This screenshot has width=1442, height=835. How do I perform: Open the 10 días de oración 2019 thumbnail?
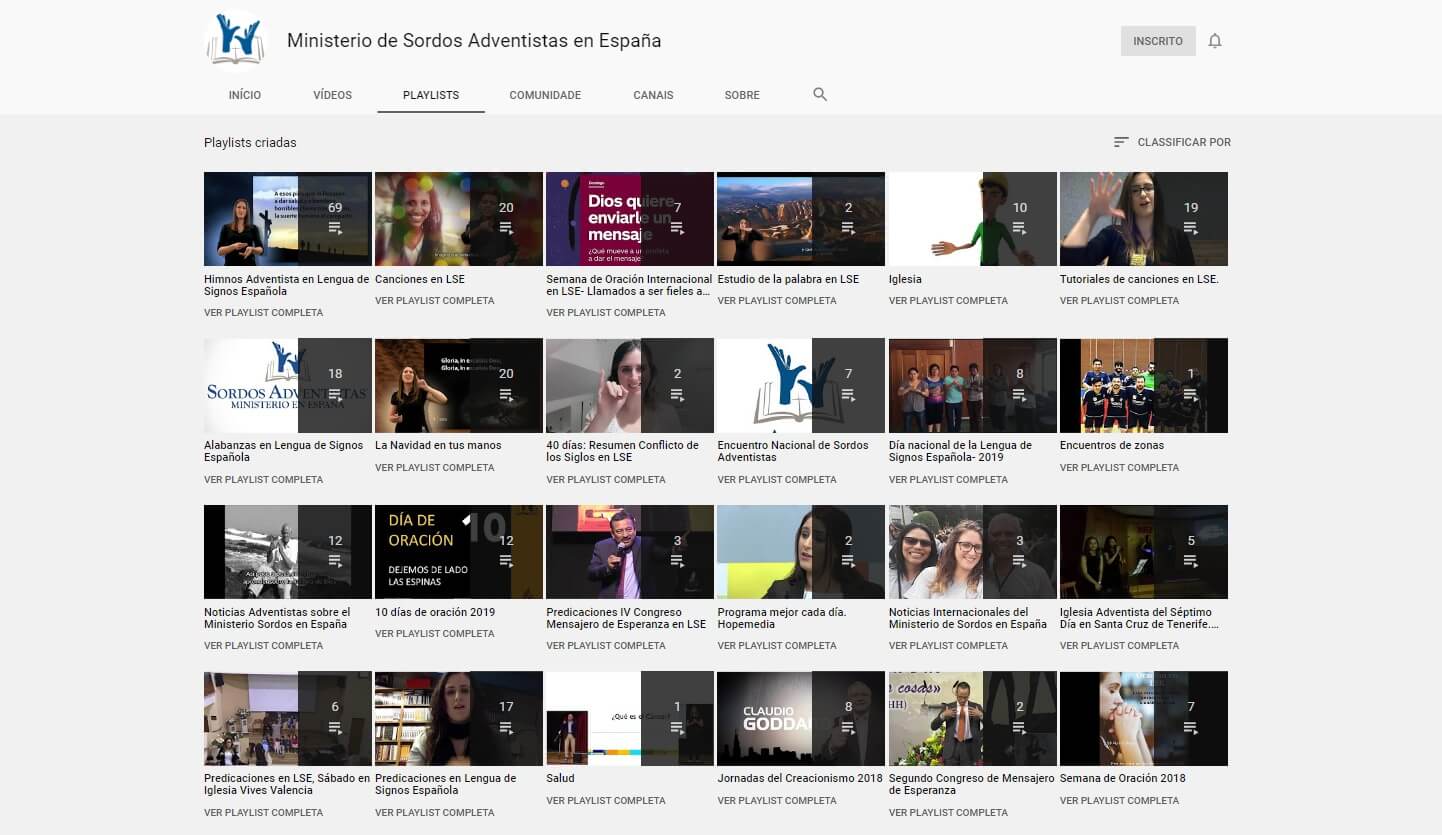click(x=458, y=552)
